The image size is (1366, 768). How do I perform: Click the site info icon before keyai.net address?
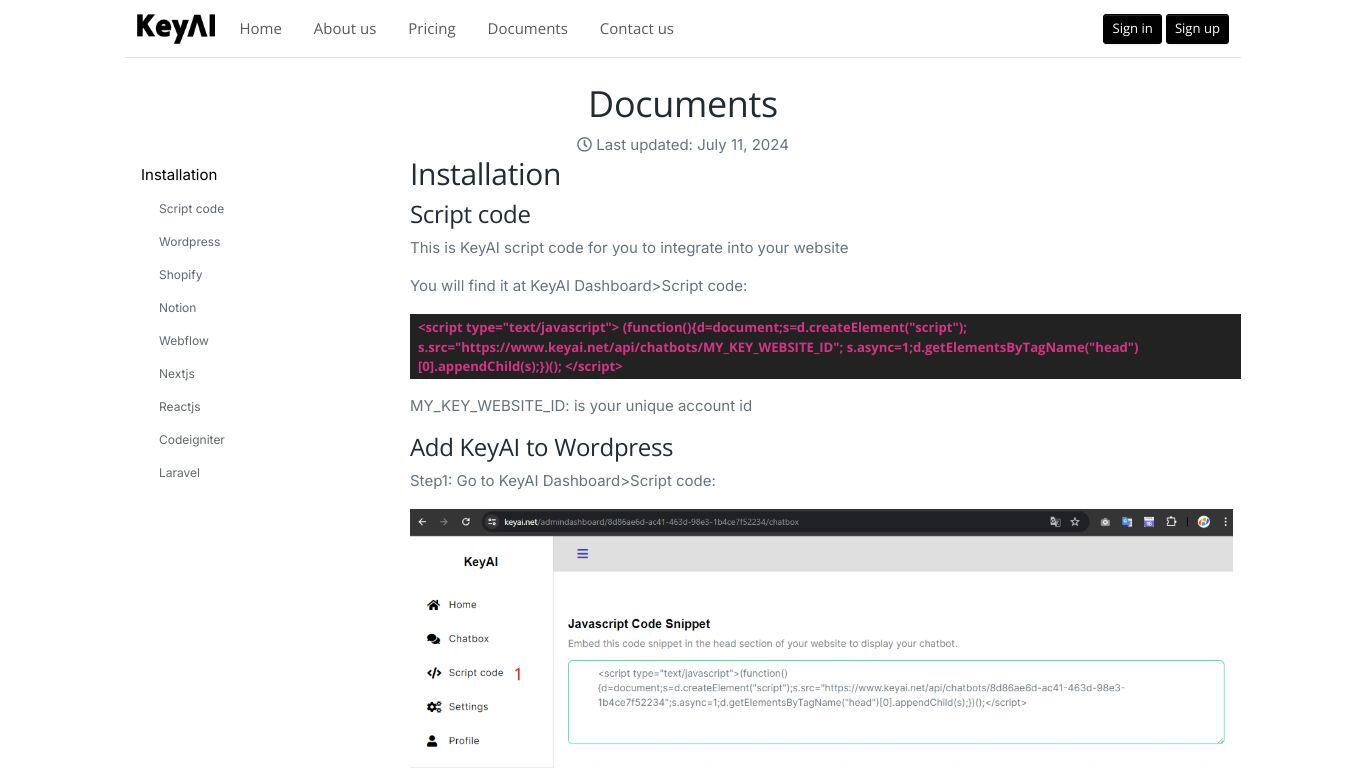[x=492, y=522]
